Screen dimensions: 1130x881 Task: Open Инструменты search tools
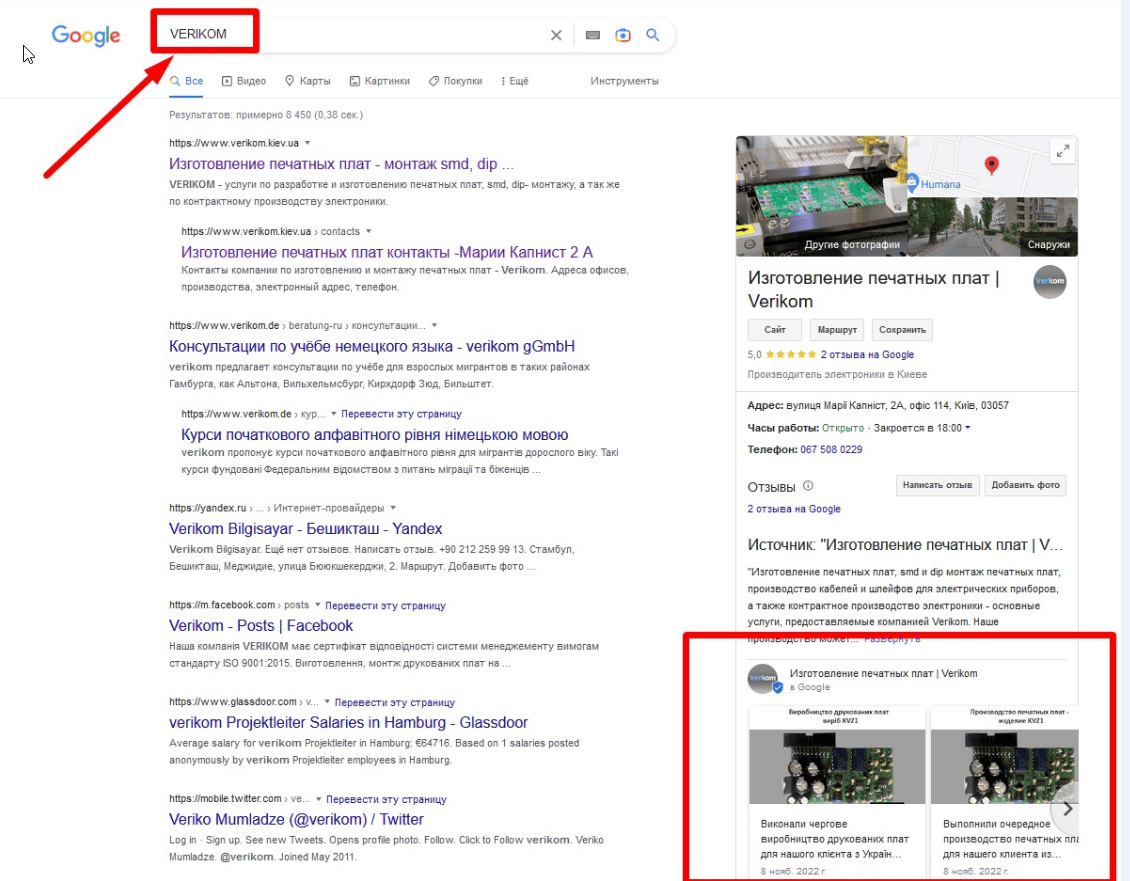[x=624, y=81]
